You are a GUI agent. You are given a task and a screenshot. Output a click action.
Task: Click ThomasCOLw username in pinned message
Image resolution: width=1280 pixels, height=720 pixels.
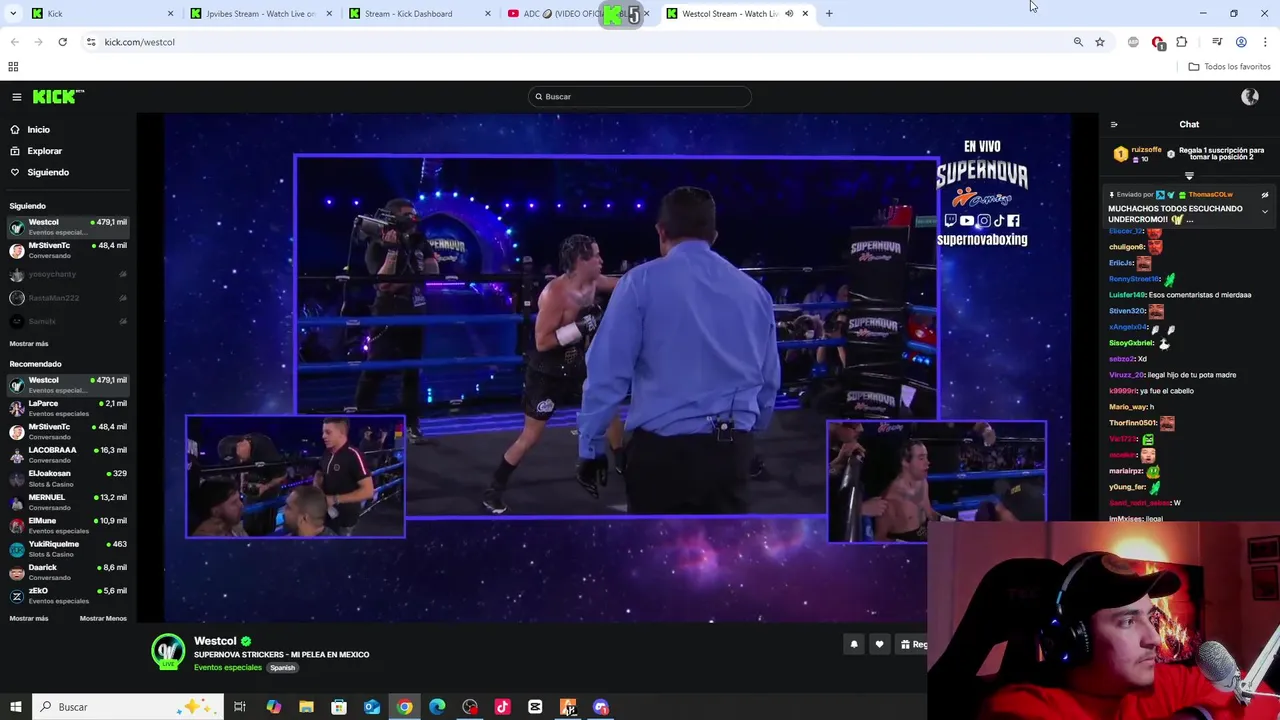pos(1211,195)
